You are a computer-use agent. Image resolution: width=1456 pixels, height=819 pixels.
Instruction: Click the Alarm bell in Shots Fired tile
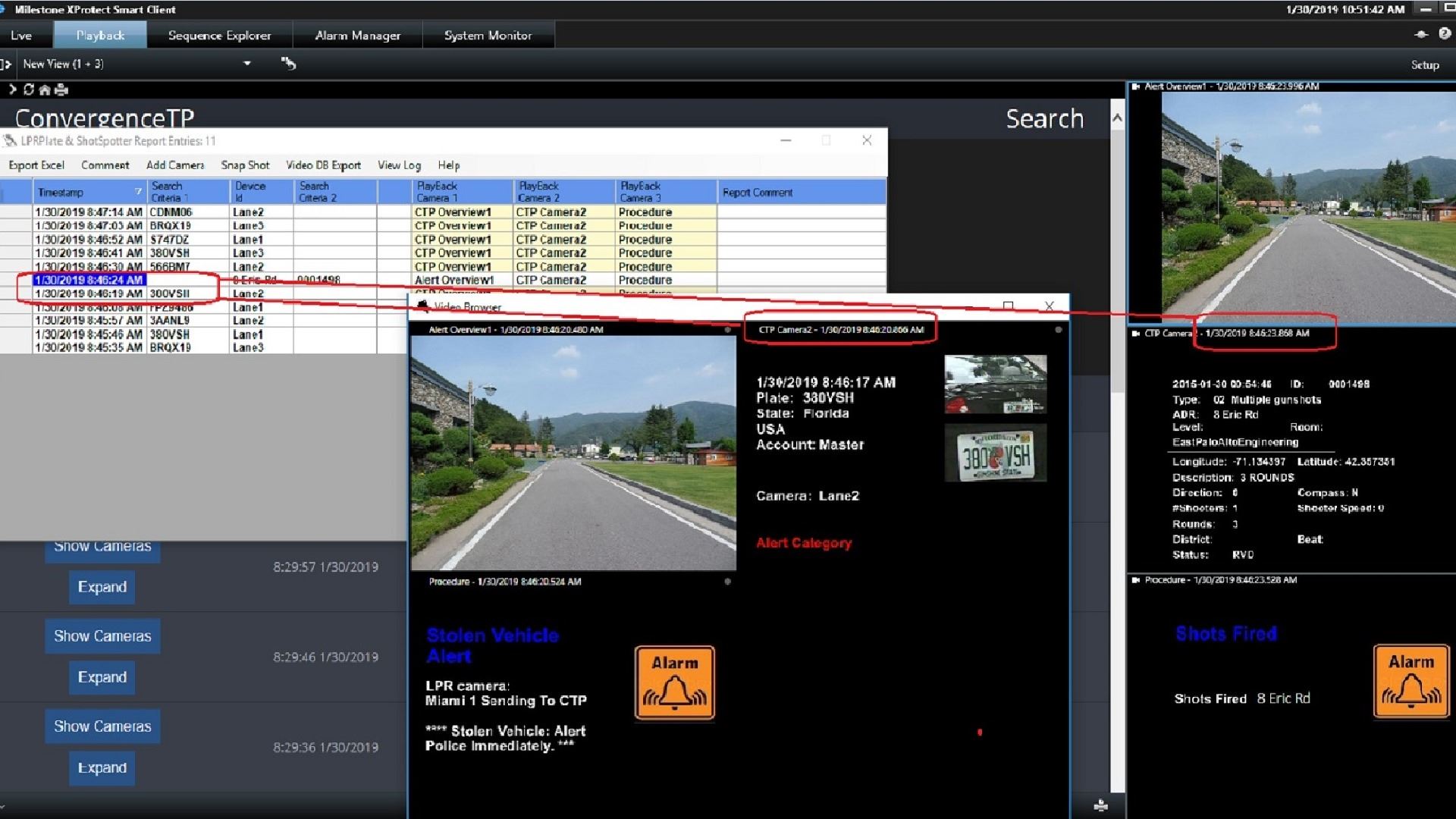1410,681
